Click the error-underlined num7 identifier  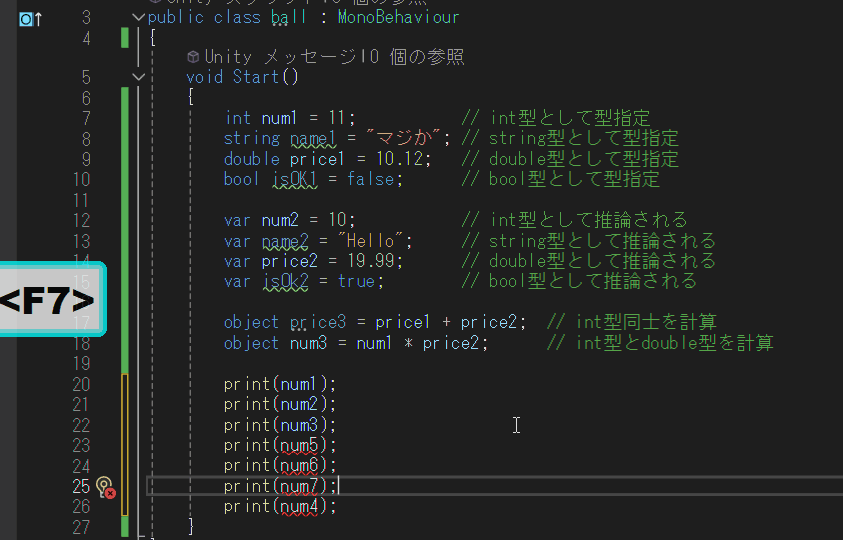tap(299, 486)
